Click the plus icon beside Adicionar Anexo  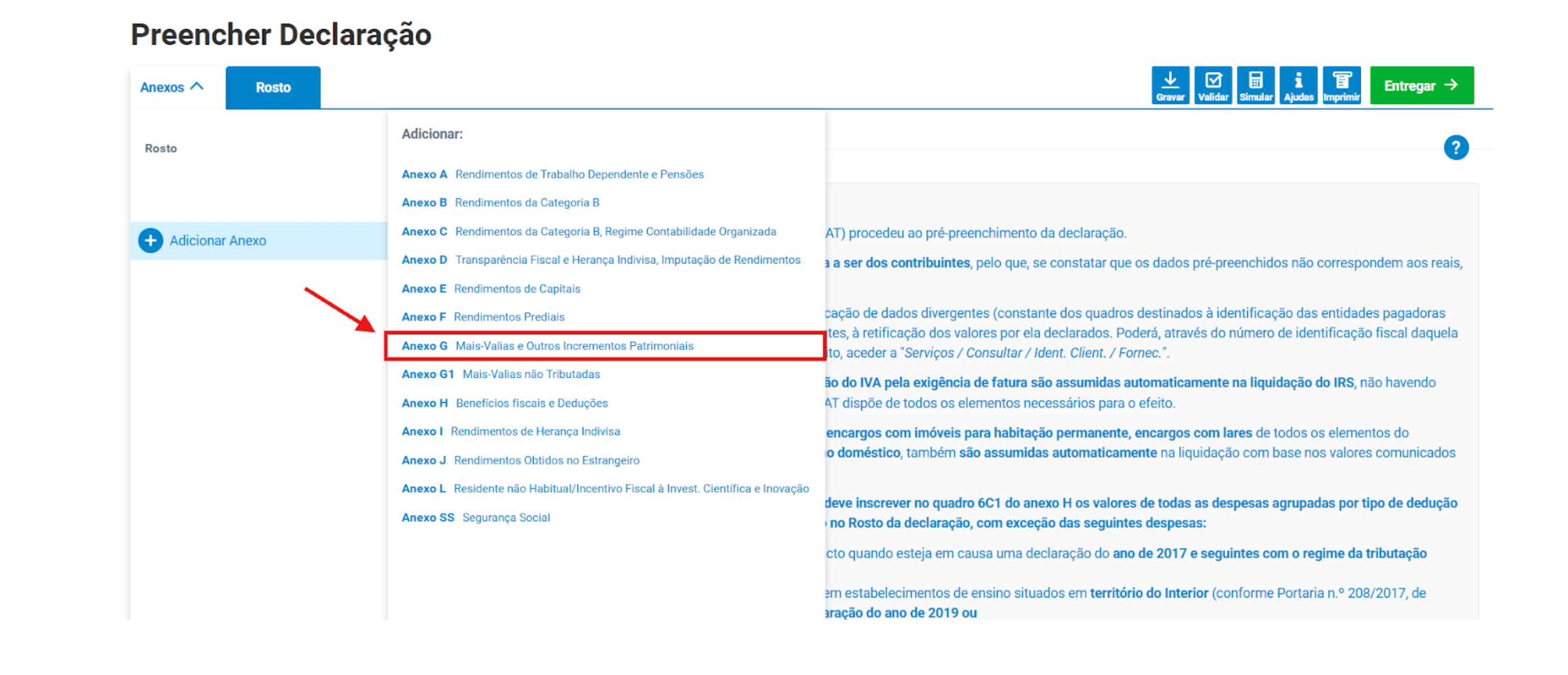click(x=150, y=241)
